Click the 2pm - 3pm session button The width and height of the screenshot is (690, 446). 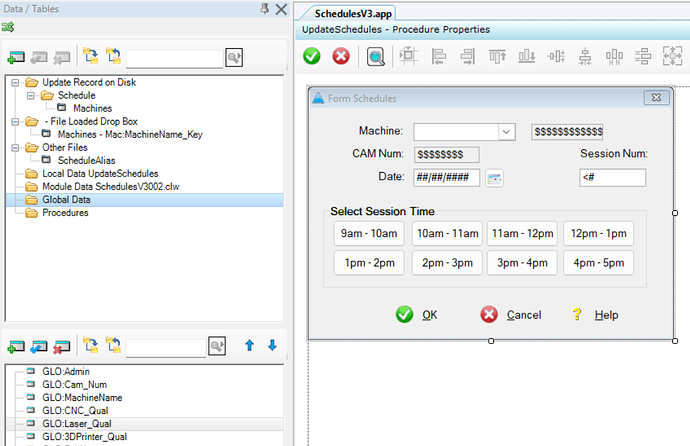click(x=447, y=263)
